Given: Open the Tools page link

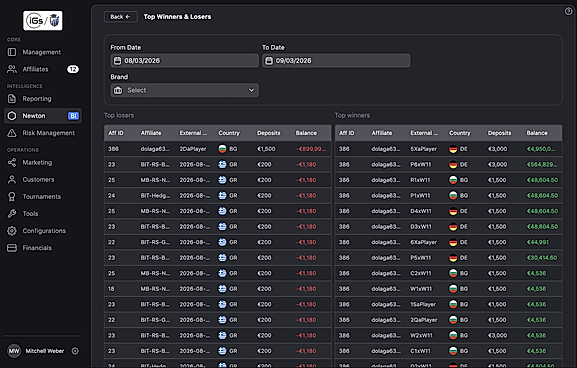Looking at the screenshot, I should [x=43, y=213].
